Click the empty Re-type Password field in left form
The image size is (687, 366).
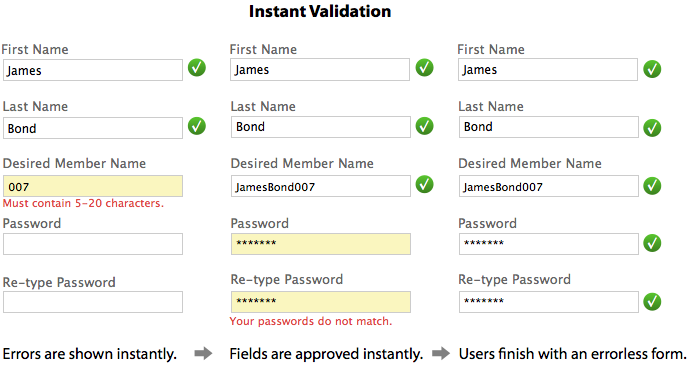pyautogui.click(x=93, y=302)
